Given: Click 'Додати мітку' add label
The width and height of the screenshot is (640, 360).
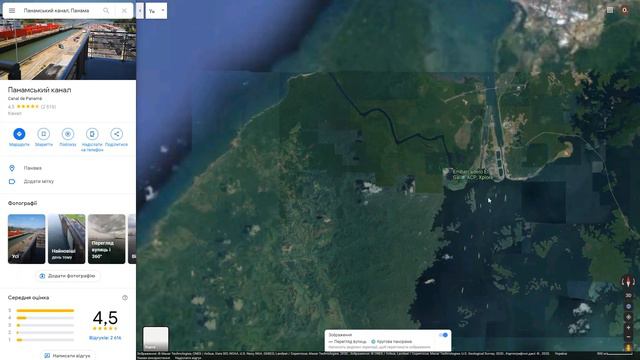Looking at the screenshot, I should (x=39, y=181).
